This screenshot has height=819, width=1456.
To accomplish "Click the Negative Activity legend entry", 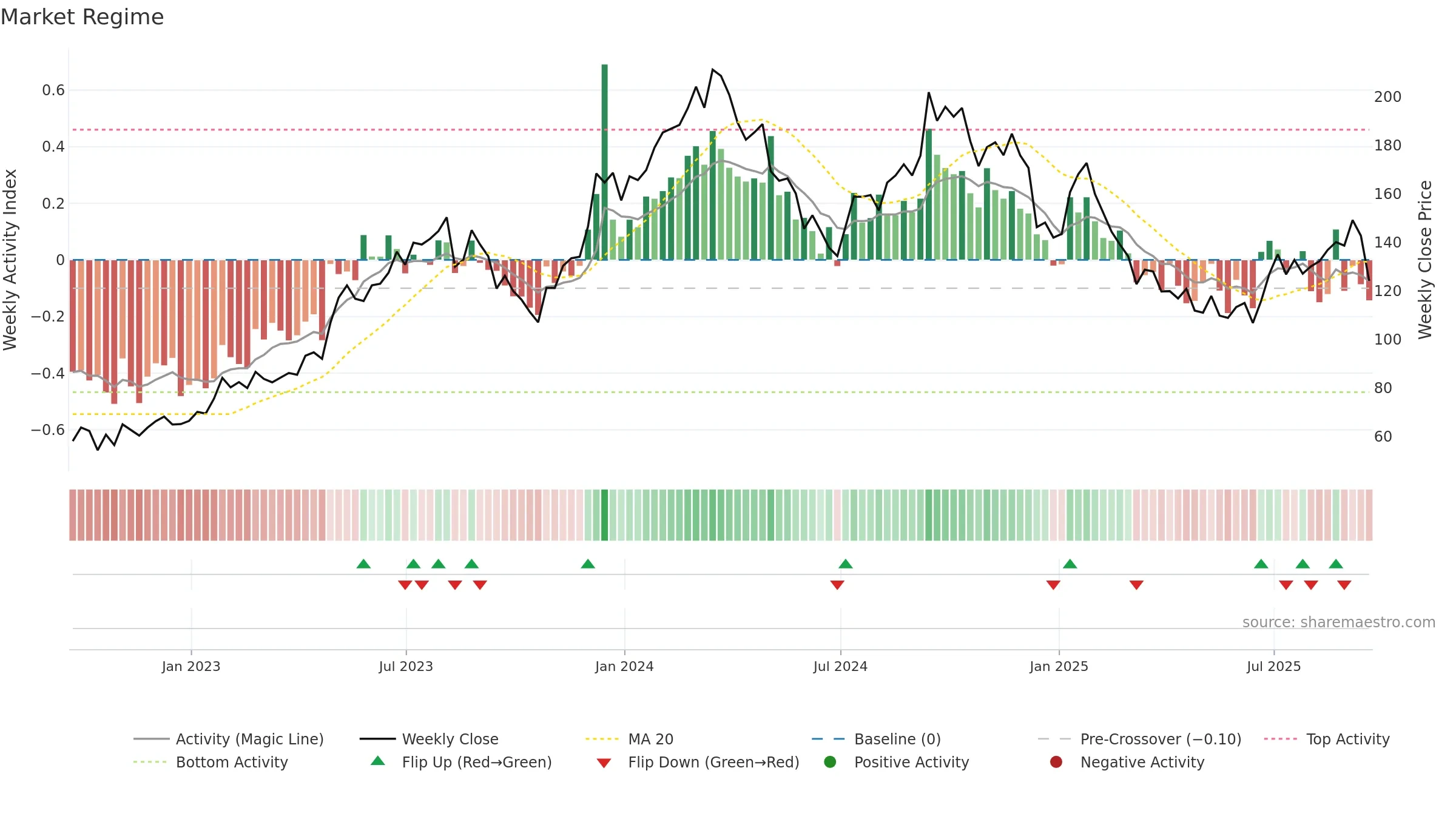I will coord(1127,762).
